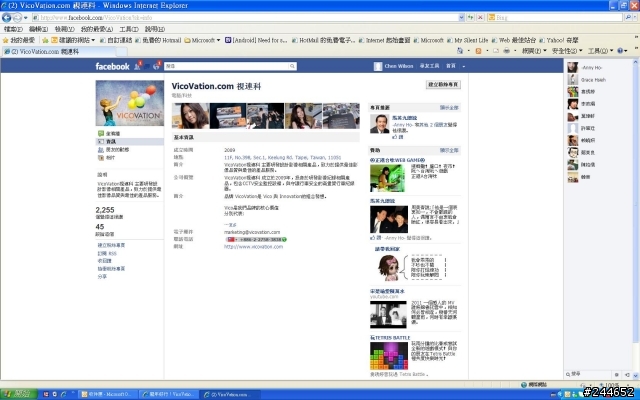Open the www.vicovation.com website link
The image size is (640, 400).
(253, 247)
